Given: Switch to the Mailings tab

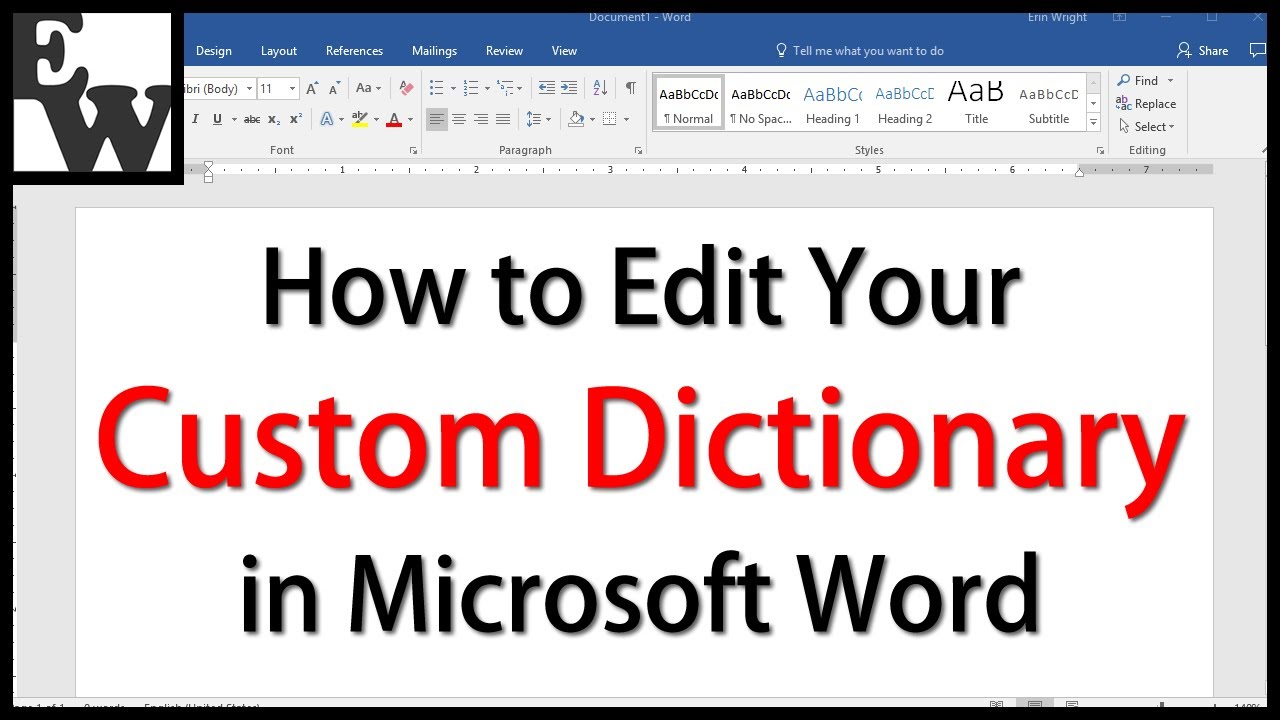Looking at the screenshot, I should [x=434, y=51].
